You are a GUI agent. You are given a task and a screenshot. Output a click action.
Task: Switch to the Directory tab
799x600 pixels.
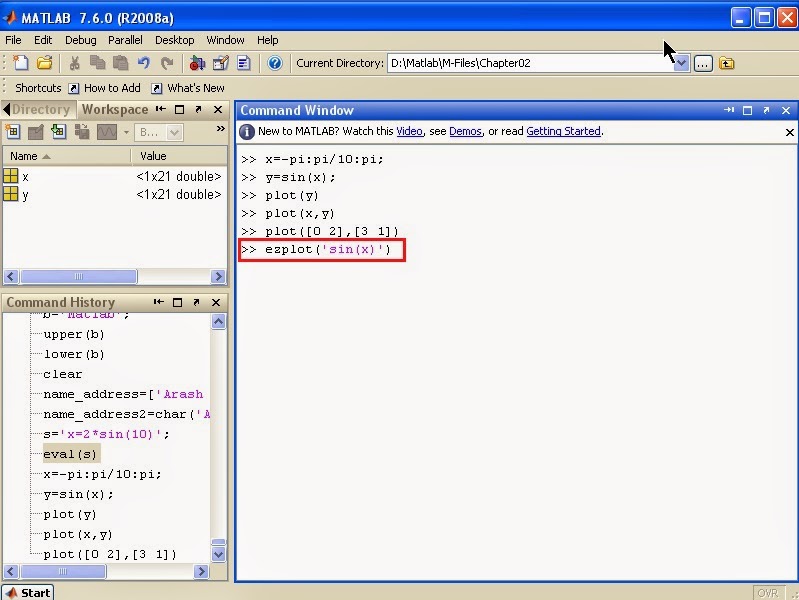[40, 110]
